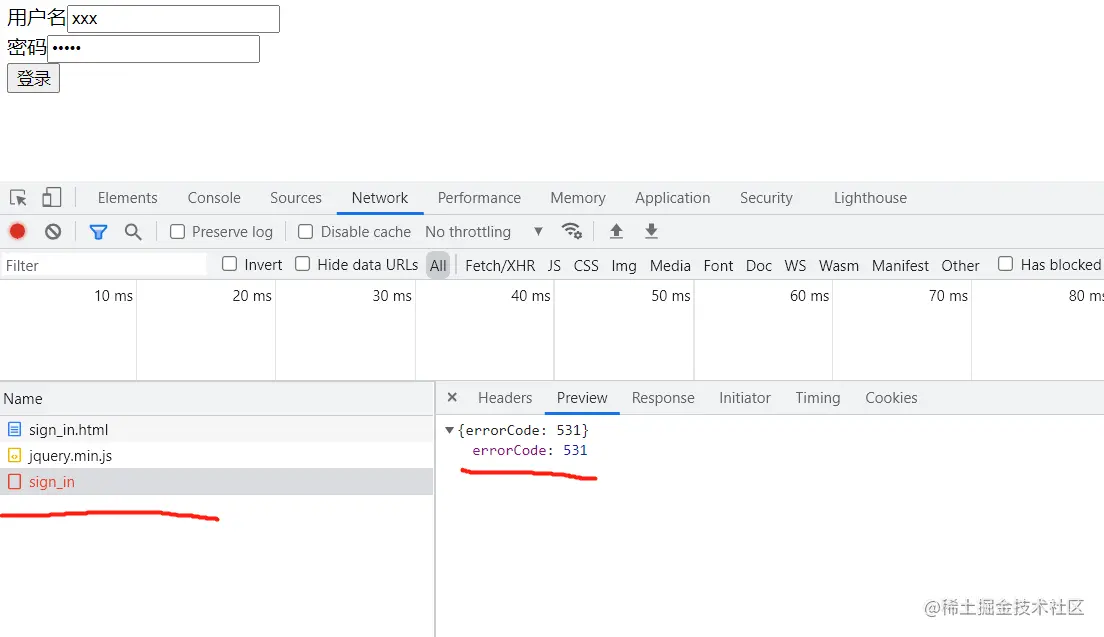Select the Network panel tab
Viewport: 1104px width, 637px height.
[x=380, y=198]
